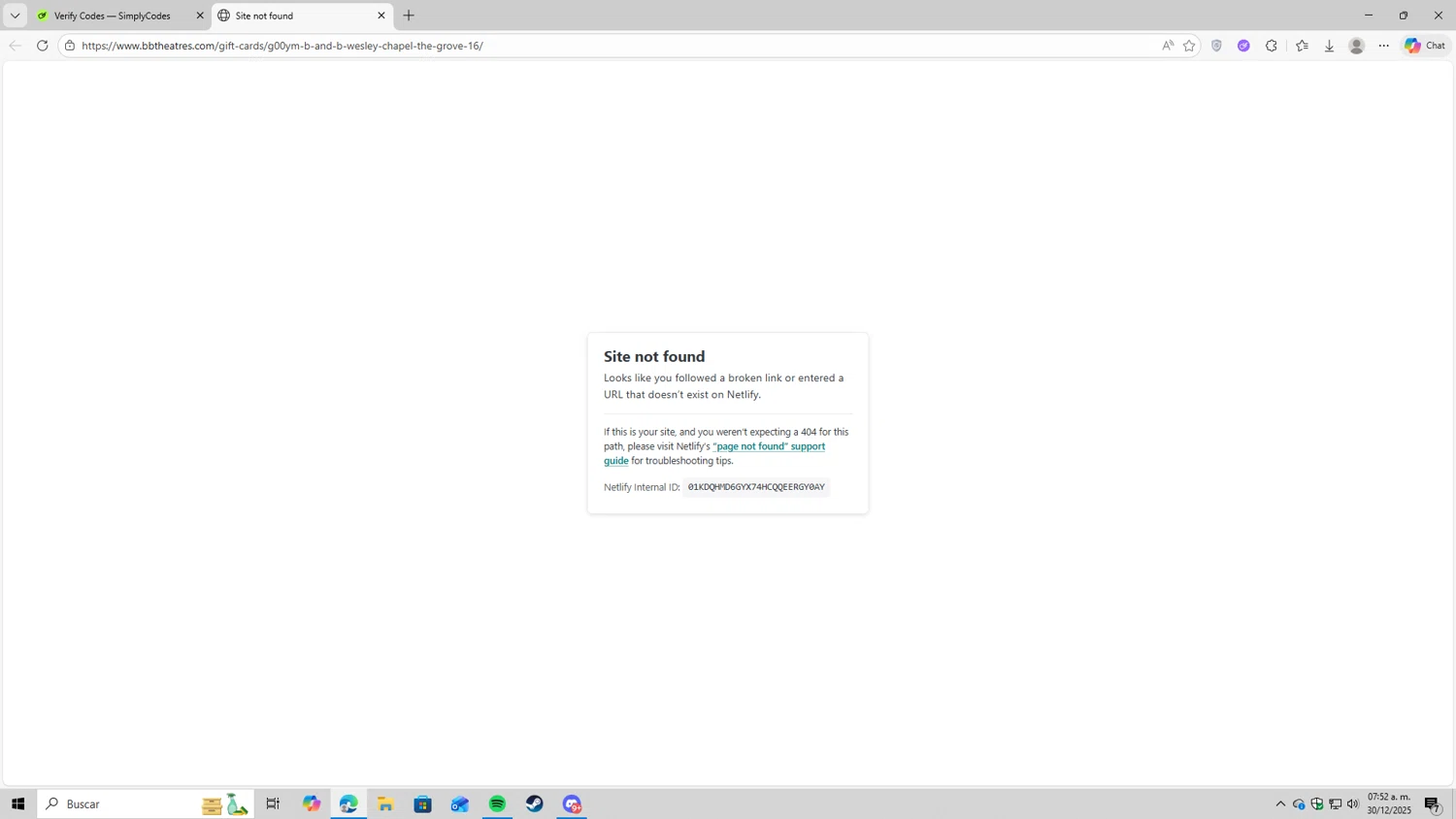1456x819 pixels.
Task: Click the Microsoft Edge taskbar icon
Action: [x=348, y=803]
